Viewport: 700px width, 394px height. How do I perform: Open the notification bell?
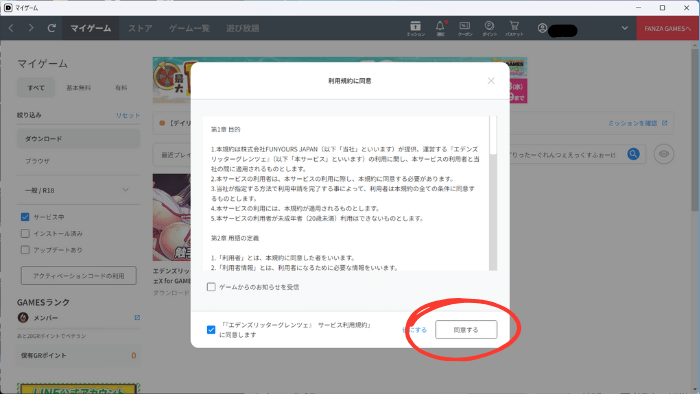coord(440,28)
